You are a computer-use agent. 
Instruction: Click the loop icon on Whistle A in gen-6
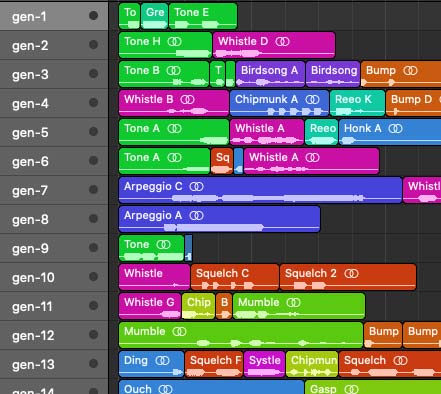[313, 158]
